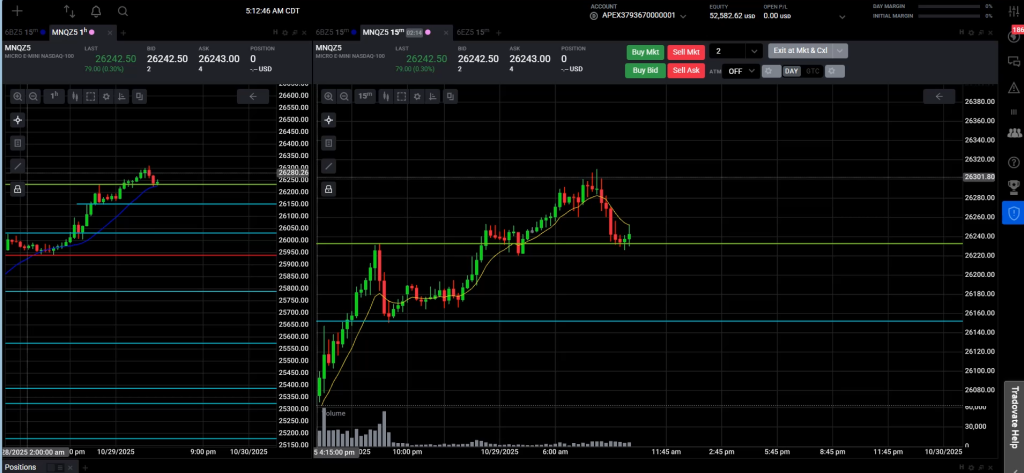The width and height of the screenshot is (1024, 473).
Task: Select crosshair tool on the 15m chart
Action: (329, 120)
